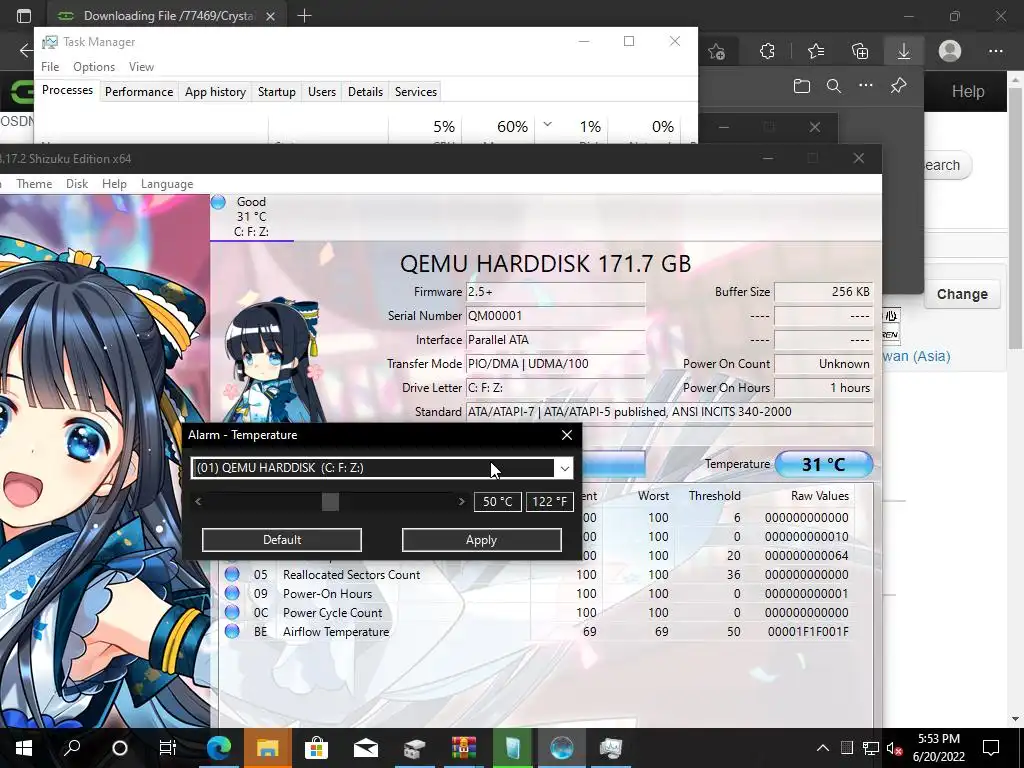This screenshot has width=1024, height=768.
Task: Click the muted volume tray icon
Action: click(x=894, y=748)
